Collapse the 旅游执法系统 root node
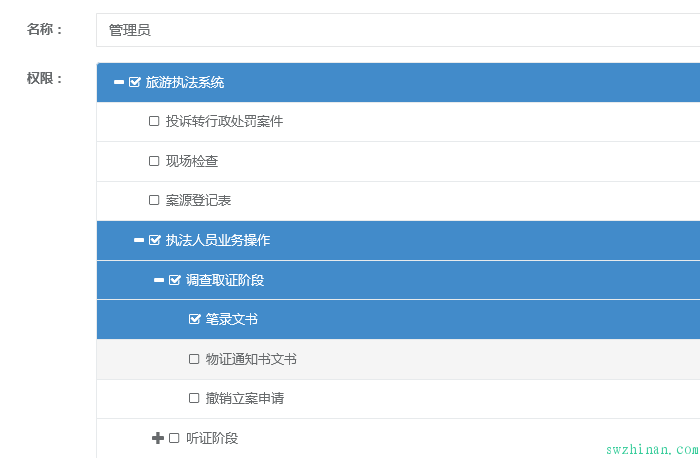 [x=119, y=82]
